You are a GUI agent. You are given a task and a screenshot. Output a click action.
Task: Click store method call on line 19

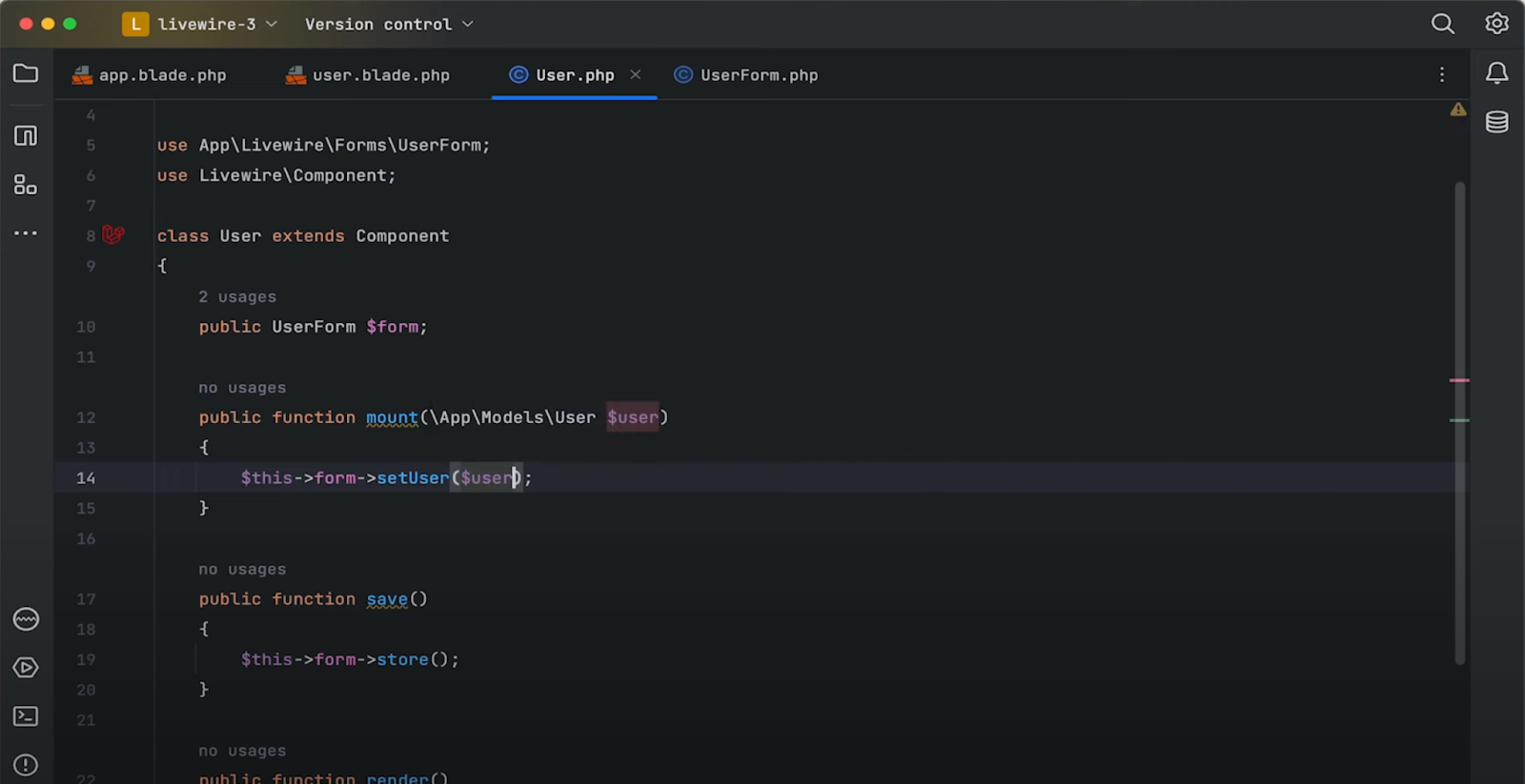(402, 659)
